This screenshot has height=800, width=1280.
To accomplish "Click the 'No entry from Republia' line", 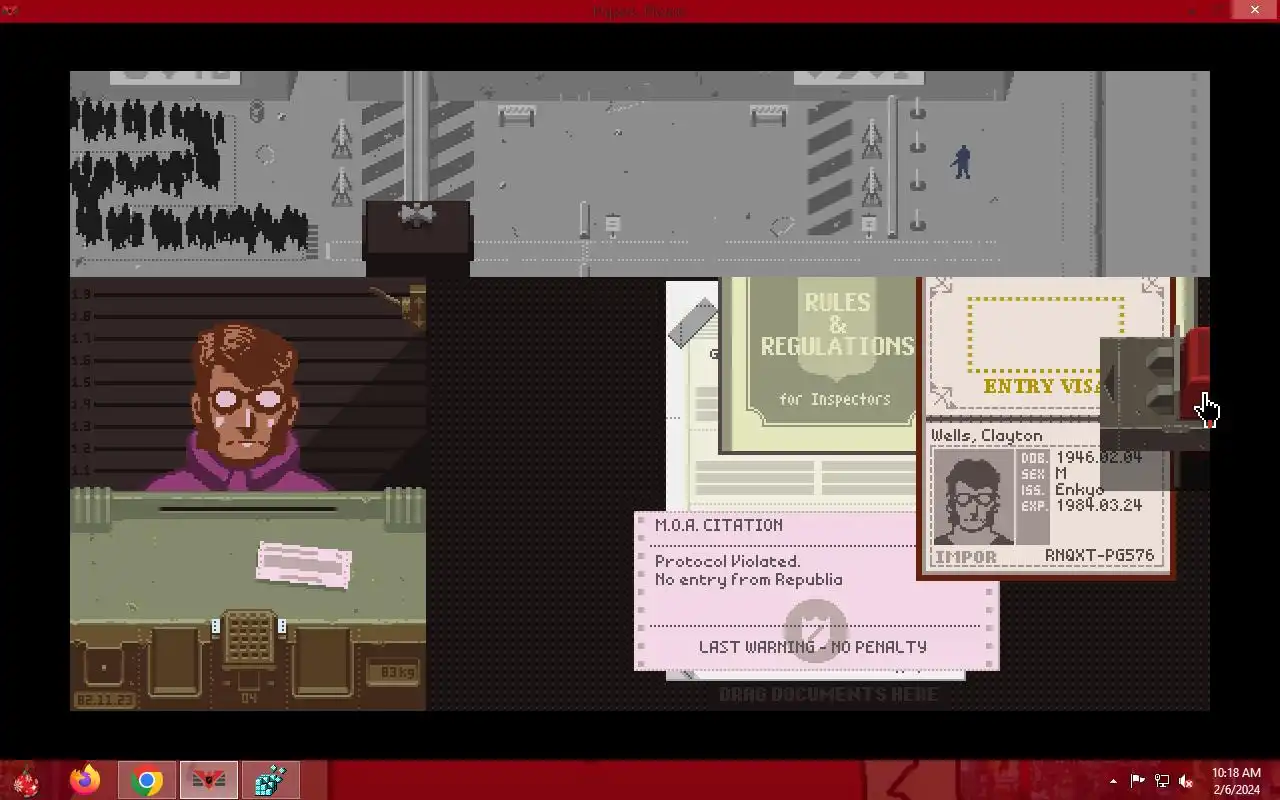I will point(748,580).
